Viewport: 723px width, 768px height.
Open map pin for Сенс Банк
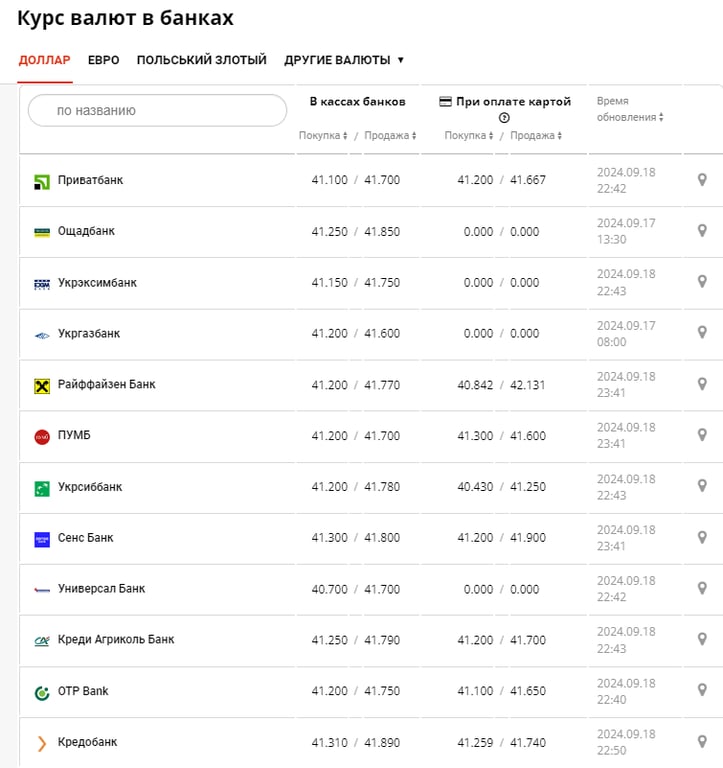click(702, 538)
